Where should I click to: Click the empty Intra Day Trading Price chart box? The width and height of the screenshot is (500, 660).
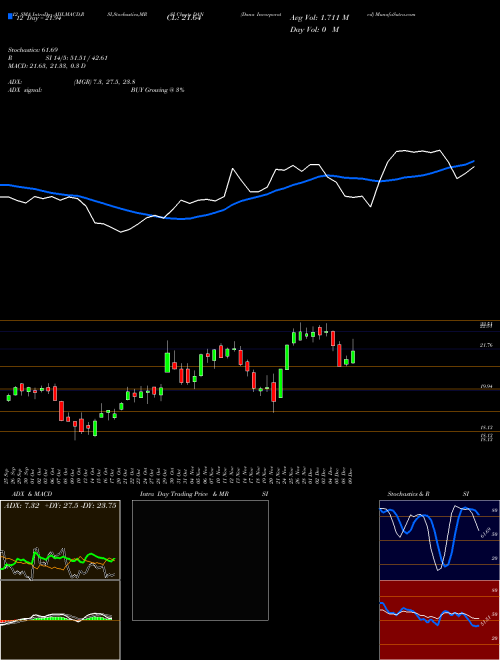point(200,560)
